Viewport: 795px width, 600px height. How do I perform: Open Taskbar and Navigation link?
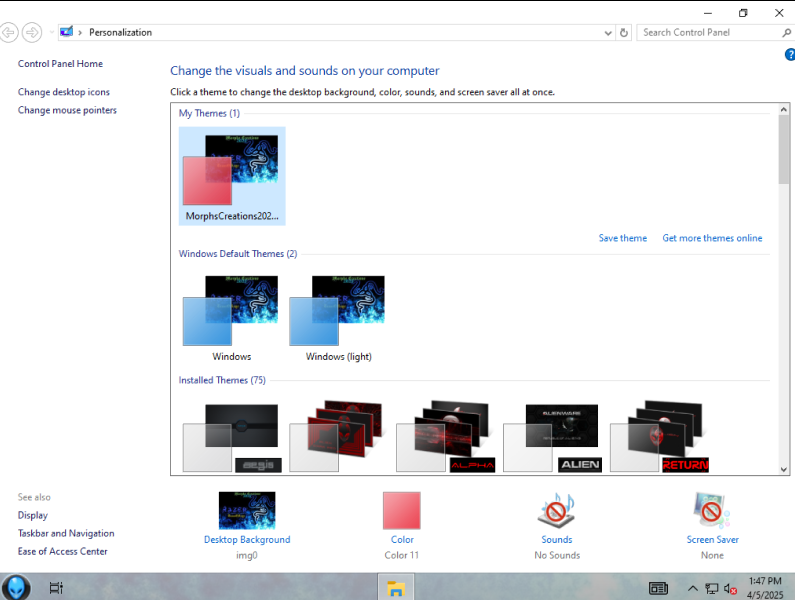(66, 533)
